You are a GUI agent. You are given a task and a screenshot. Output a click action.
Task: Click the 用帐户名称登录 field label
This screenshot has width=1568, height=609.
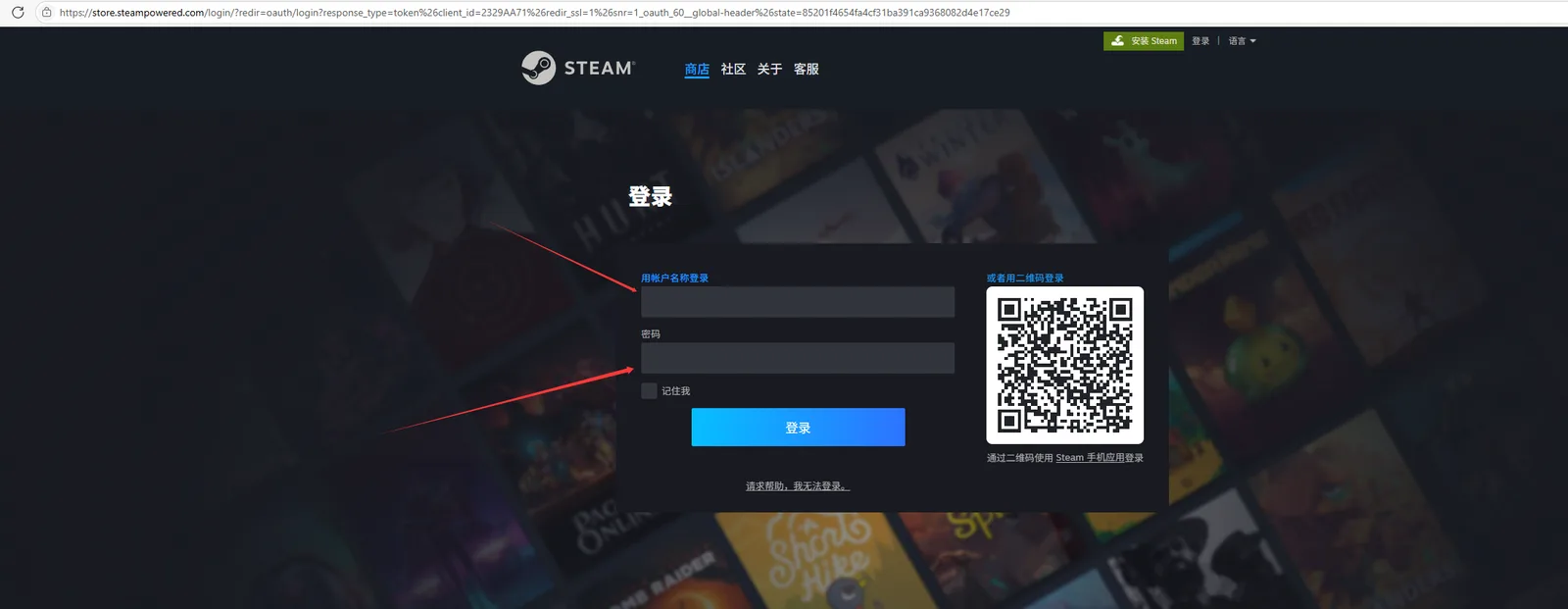click(x=674, y=279)
